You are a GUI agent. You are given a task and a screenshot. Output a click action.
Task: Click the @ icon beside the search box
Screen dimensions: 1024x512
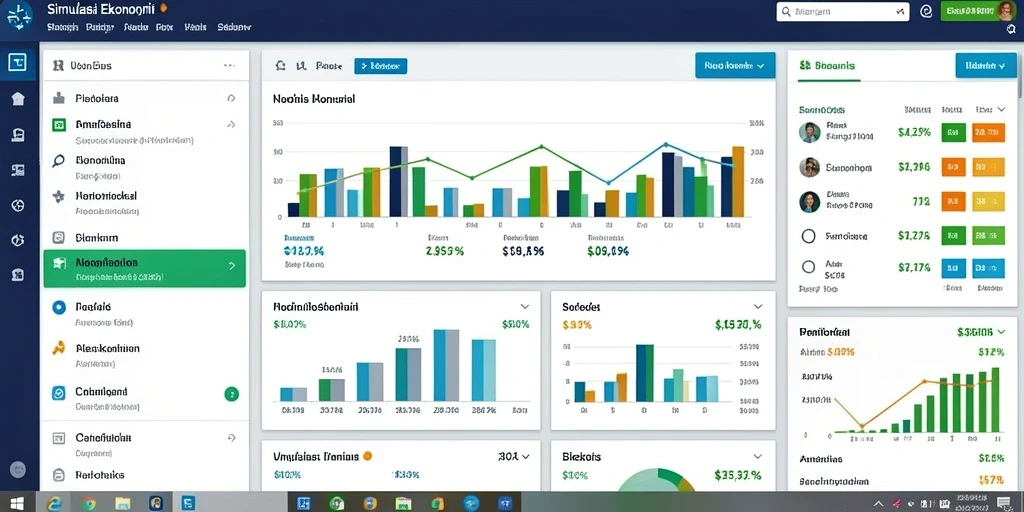[925, 11]
